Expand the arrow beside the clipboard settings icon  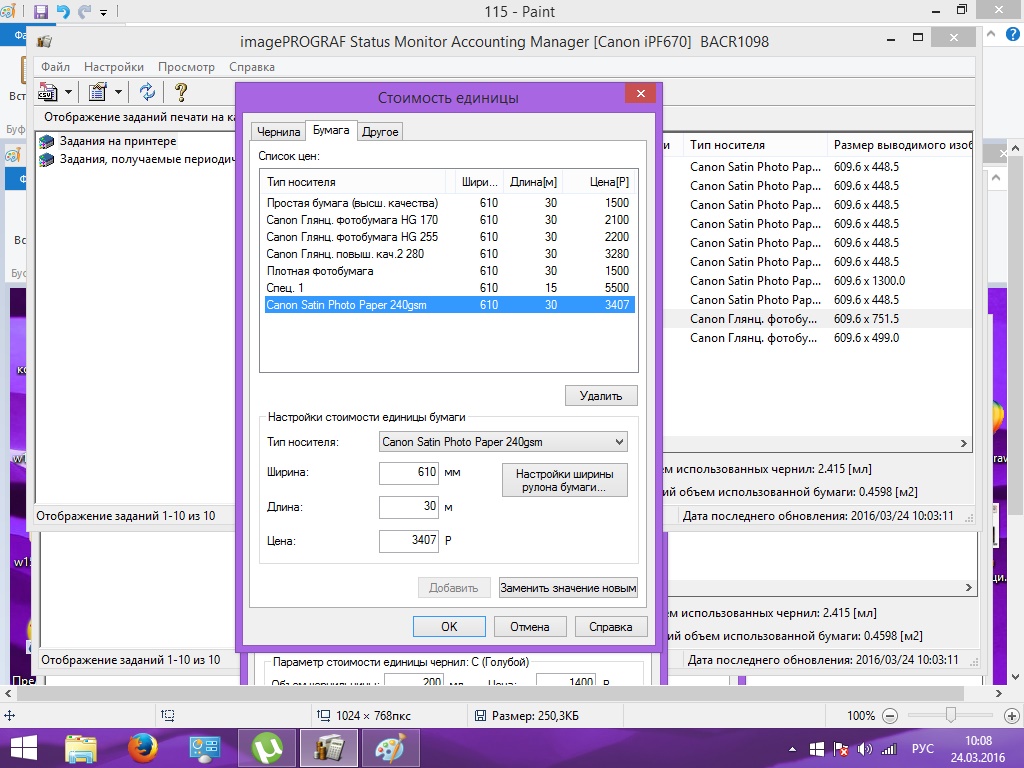click(118, 92)
